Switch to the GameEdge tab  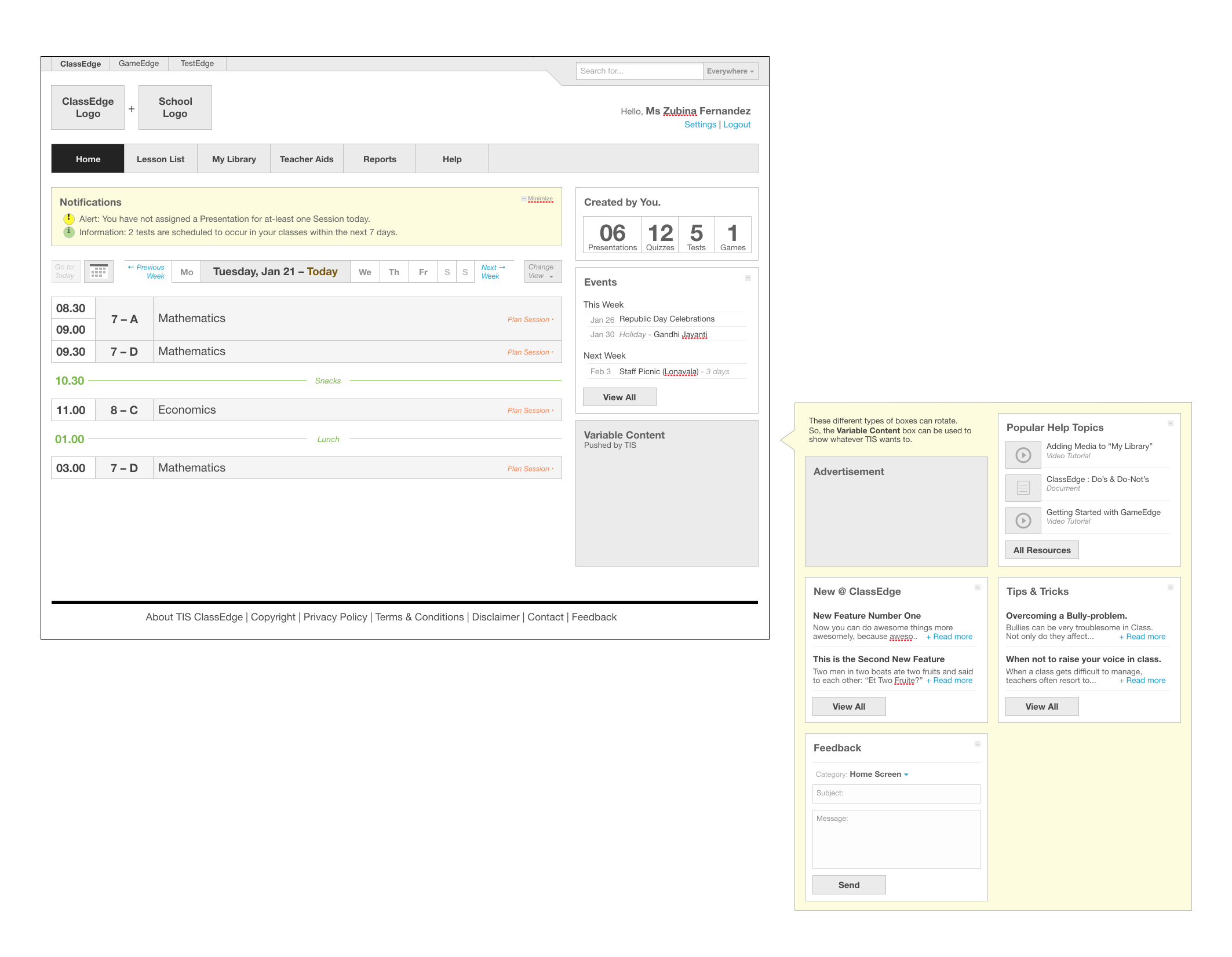point(138,64)
